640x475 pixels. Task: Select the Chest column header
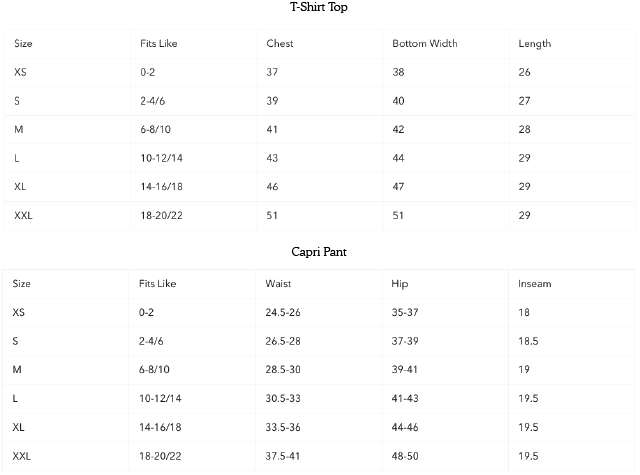pyautogui.click(x=279, y=44)
